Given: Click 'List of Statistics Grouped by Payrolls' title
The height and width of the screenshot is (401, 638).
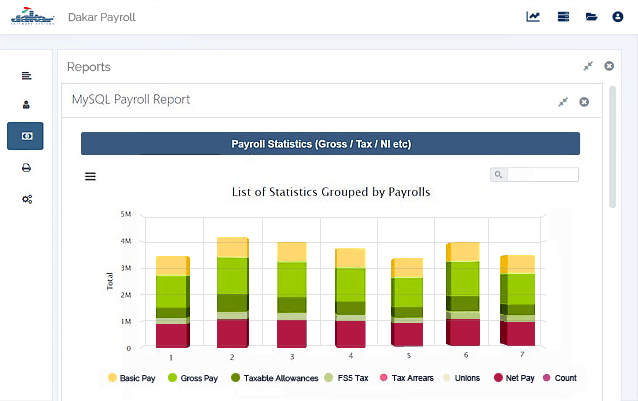Looking at the screenshot, I should pos(331,192).
